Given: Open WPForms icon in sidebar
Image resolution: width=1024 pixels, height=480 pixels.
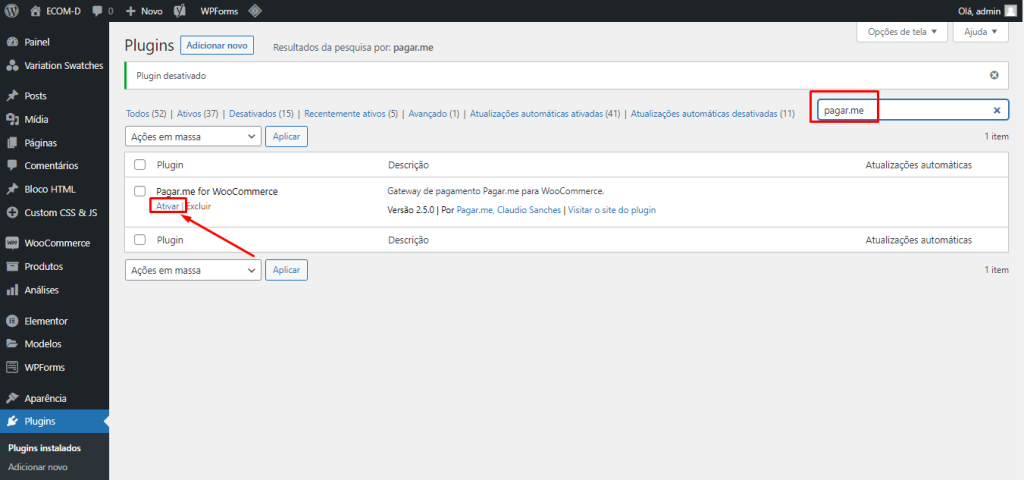Looking at the screenshot, I should coord(12,367).
